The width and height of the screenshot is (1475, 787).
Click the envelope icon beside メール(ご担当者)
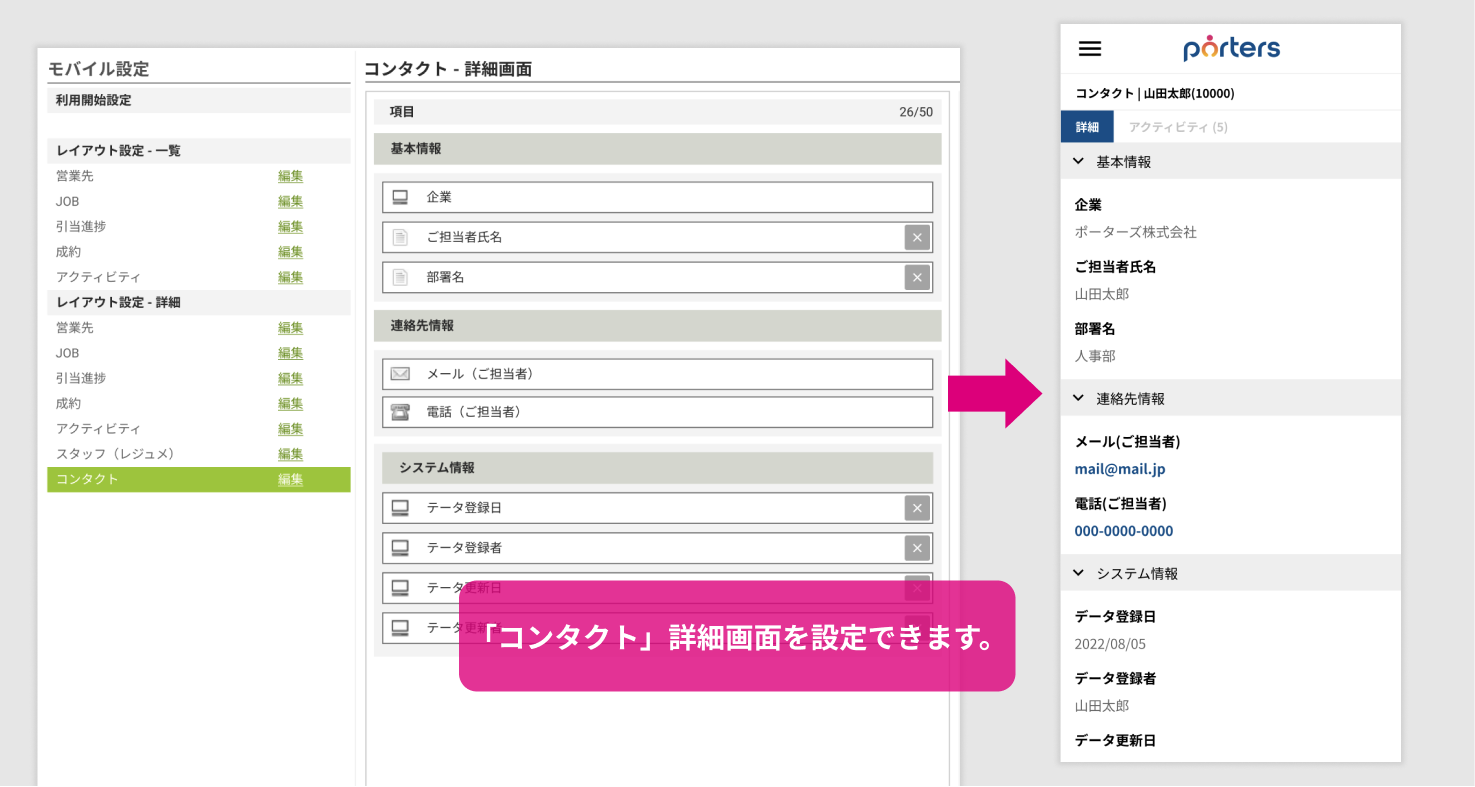pos(400,374)
